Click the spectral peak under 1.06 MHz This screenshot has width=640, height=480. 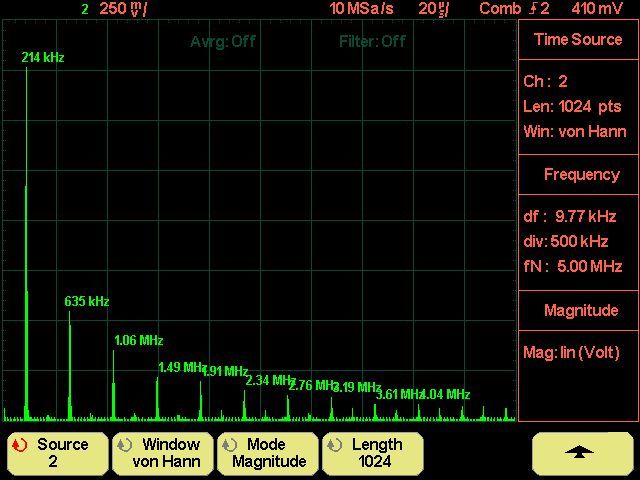(x=113, y=386)
